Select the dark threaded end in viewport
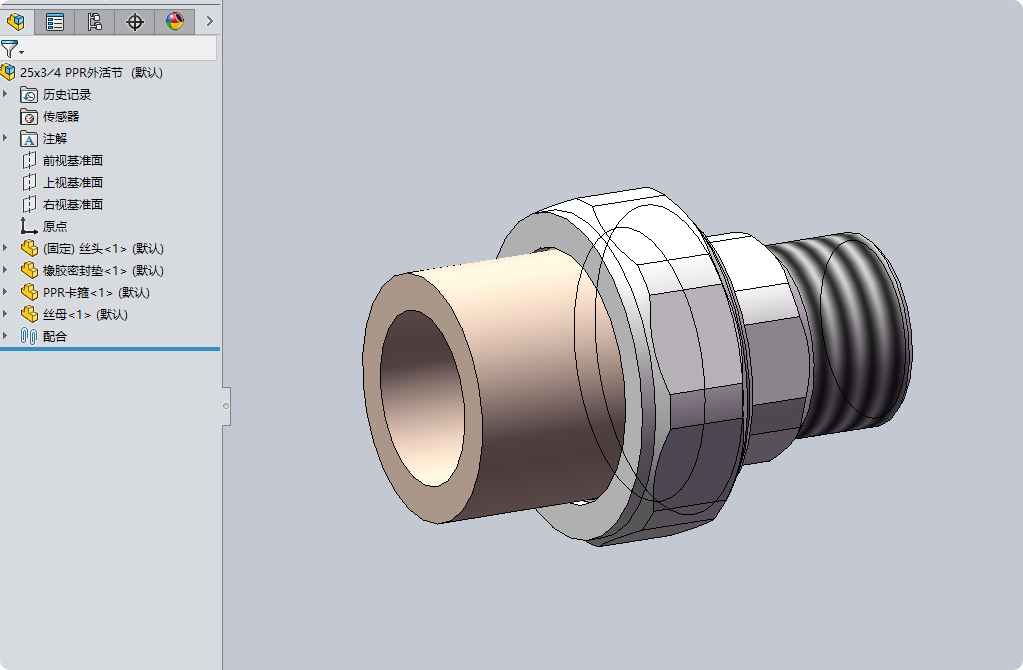 [x=855, y=333]
